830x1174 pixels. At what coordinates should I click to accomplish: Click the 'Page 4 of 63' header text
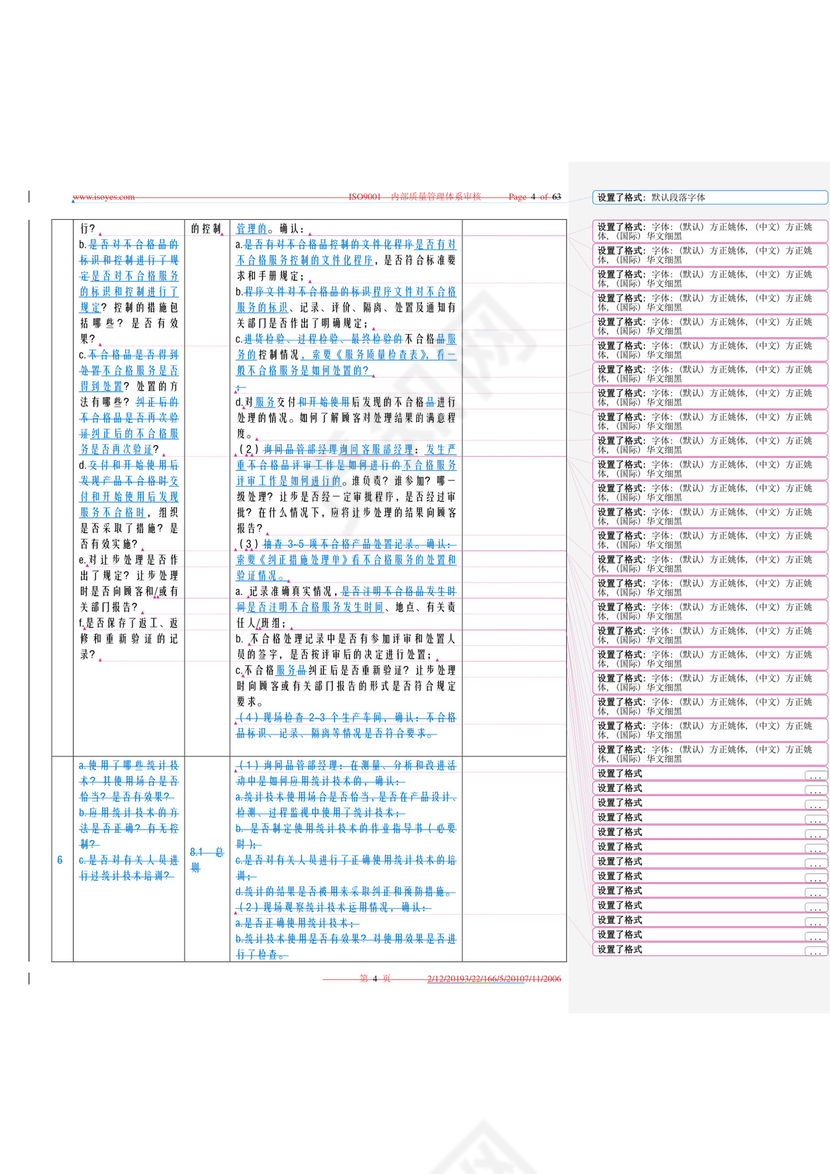click(x=535, y=198)
